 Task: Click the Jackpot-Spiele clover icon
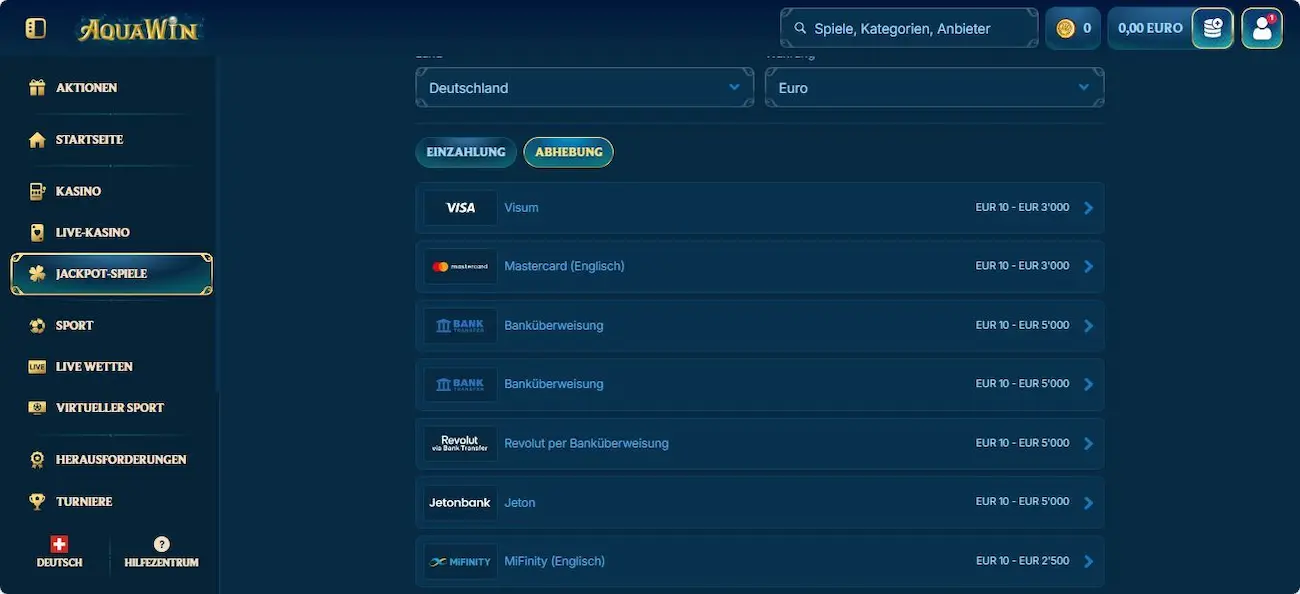pyautogui.click(x=37, y=274)
